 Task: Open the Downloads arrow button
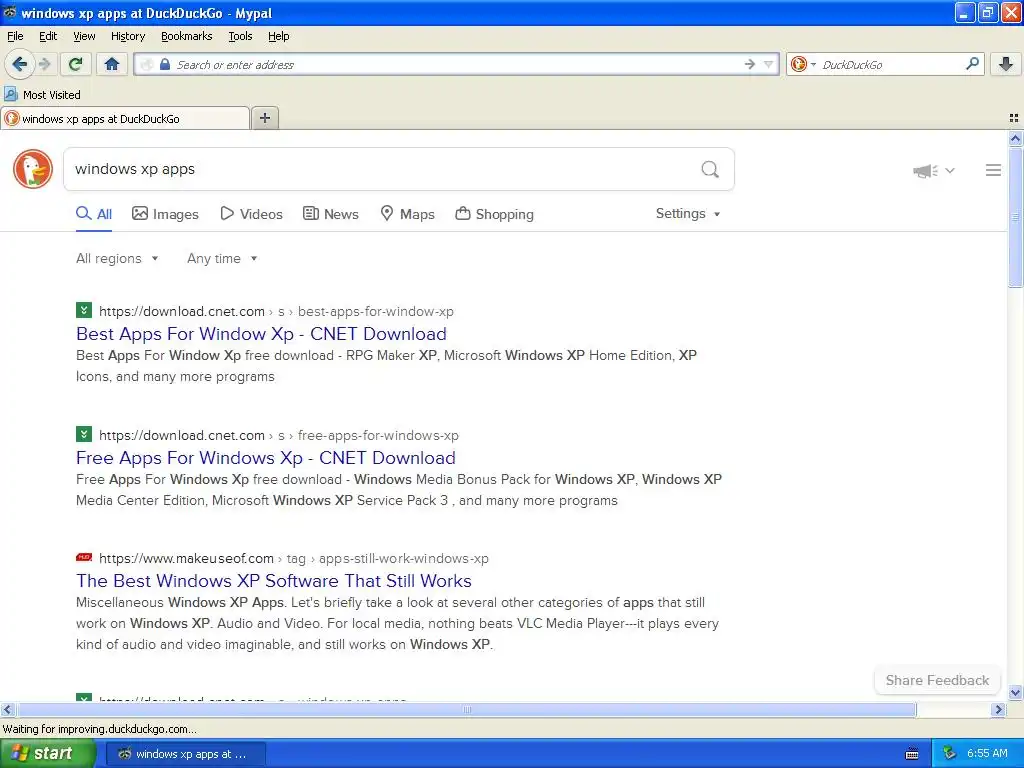(x=1006, y=64)
